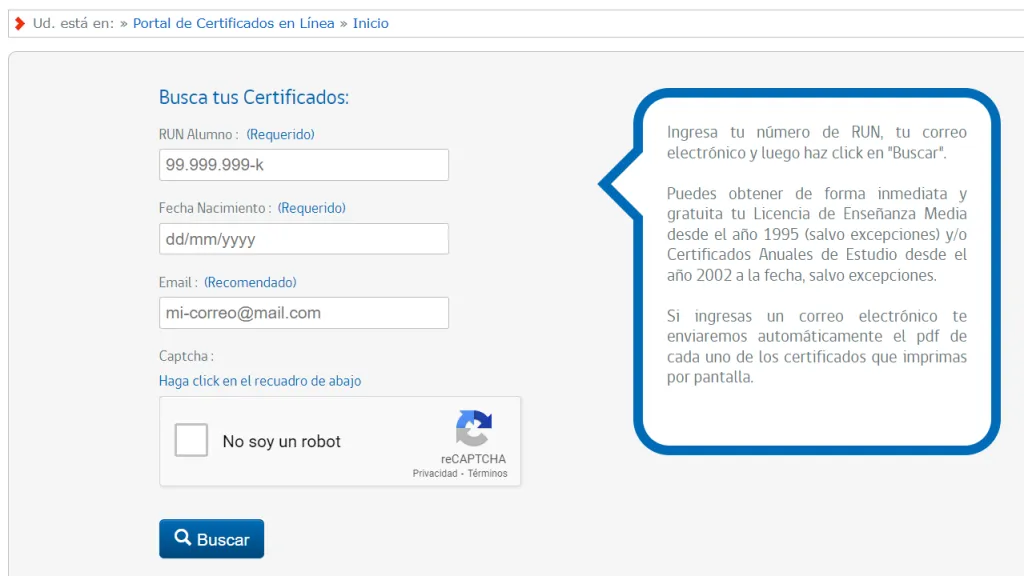Open 'Portal de Certificados en Línea' breadcrumb
Viewport: 1024px width, 576px height.
pyautogui.click(x=233, y=24)
